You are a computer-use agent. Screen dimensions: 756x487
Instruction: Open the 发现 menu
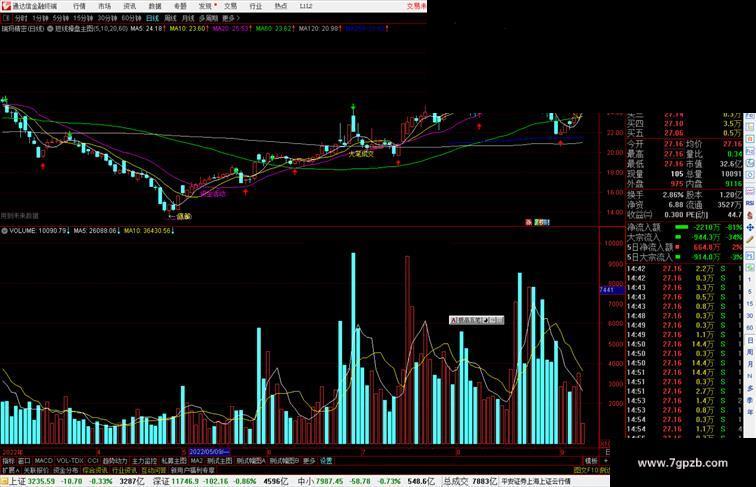point(205,6)
